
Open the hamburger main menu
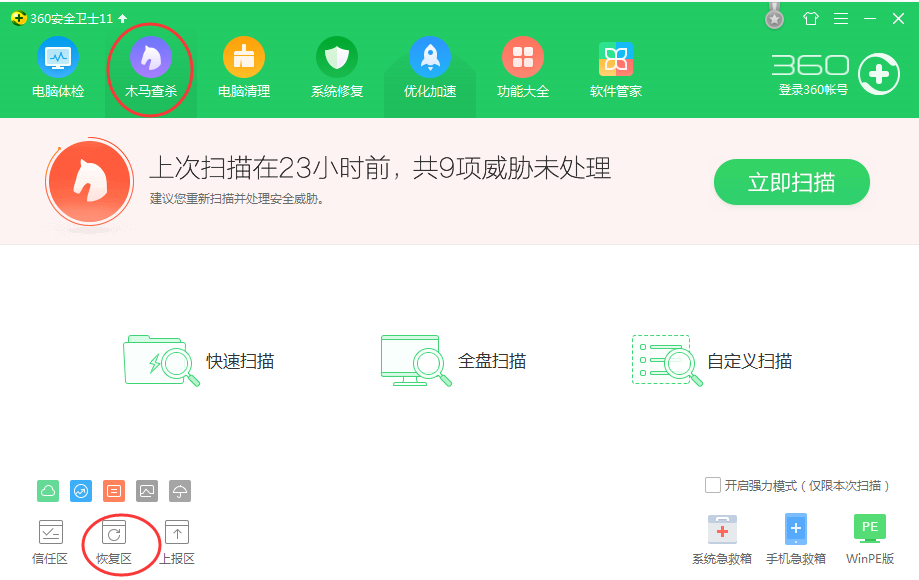[x=841, y=18]
